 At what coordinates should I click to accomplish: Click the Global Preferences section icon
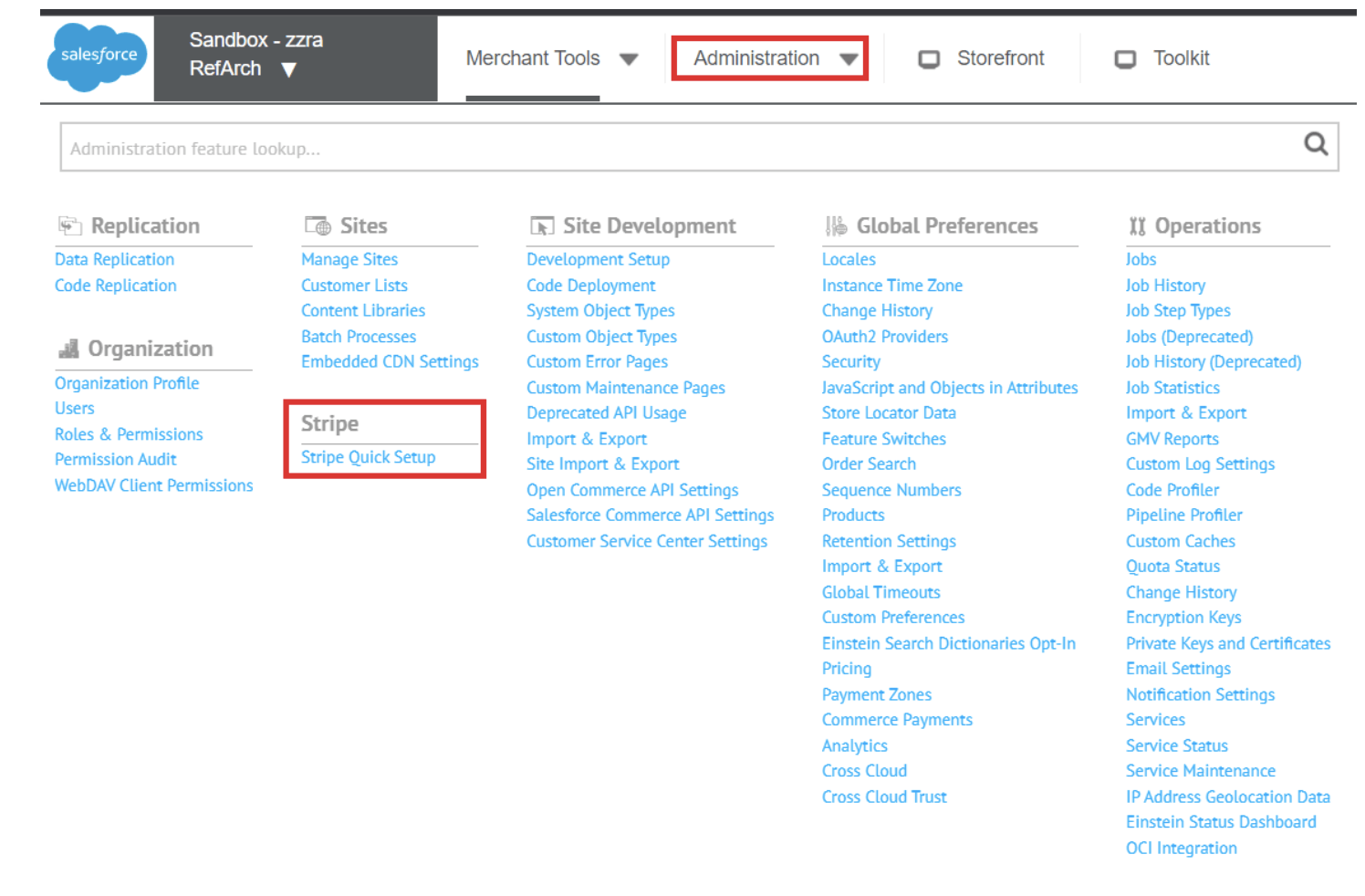click(x=836, y=225)
